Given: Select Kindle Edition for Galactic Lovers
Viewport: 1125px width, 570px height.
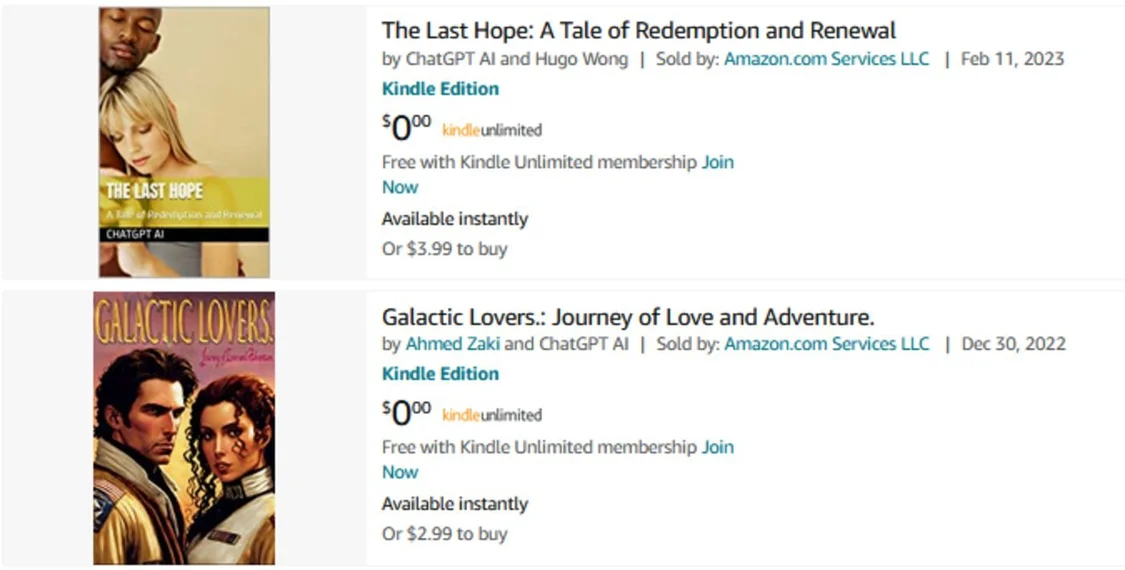Looking at the screenshot, I should pos(441,374).
